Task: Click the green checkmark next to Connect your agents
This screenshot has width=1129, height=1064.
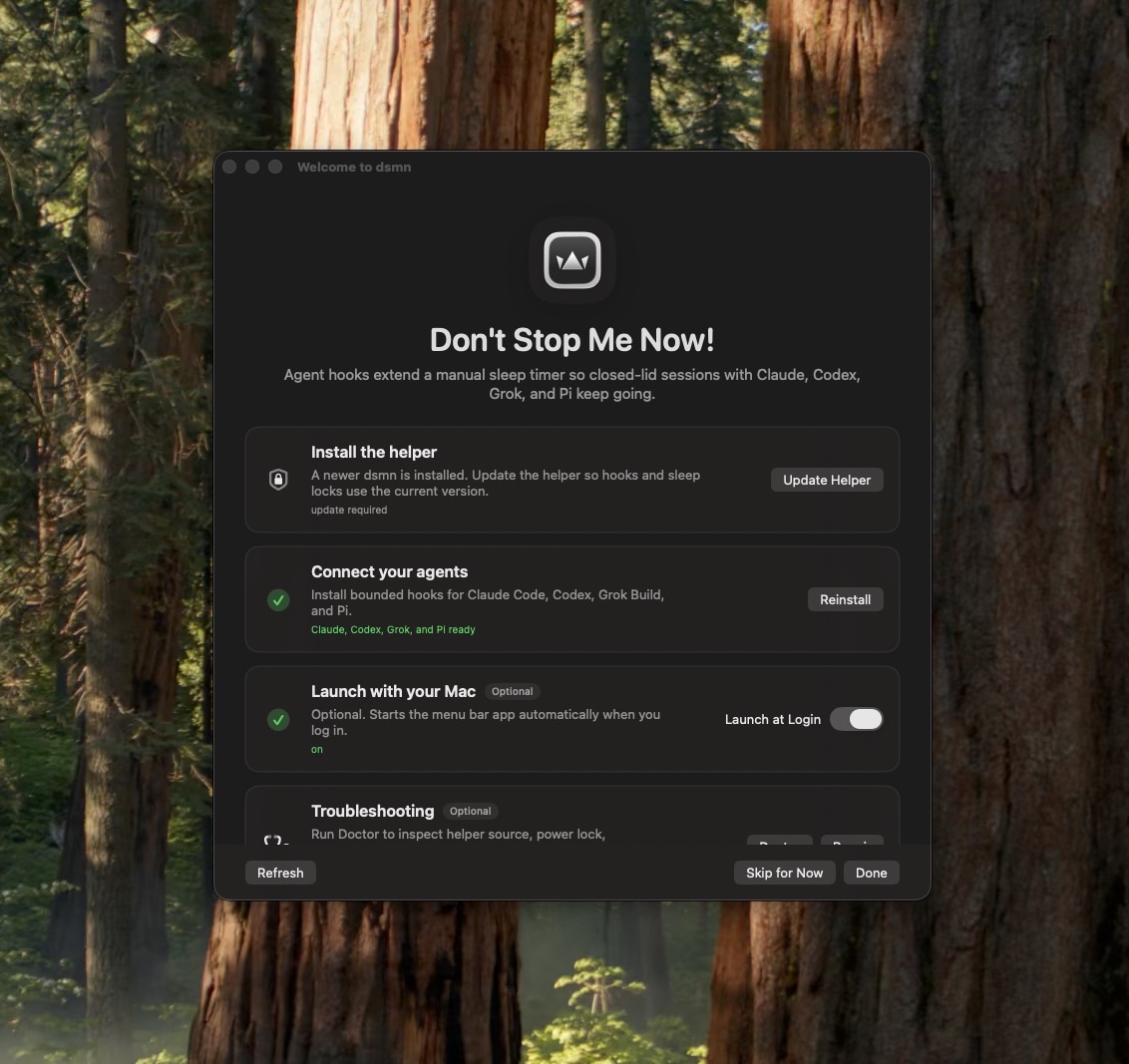Action: click(x=278, y=599)
